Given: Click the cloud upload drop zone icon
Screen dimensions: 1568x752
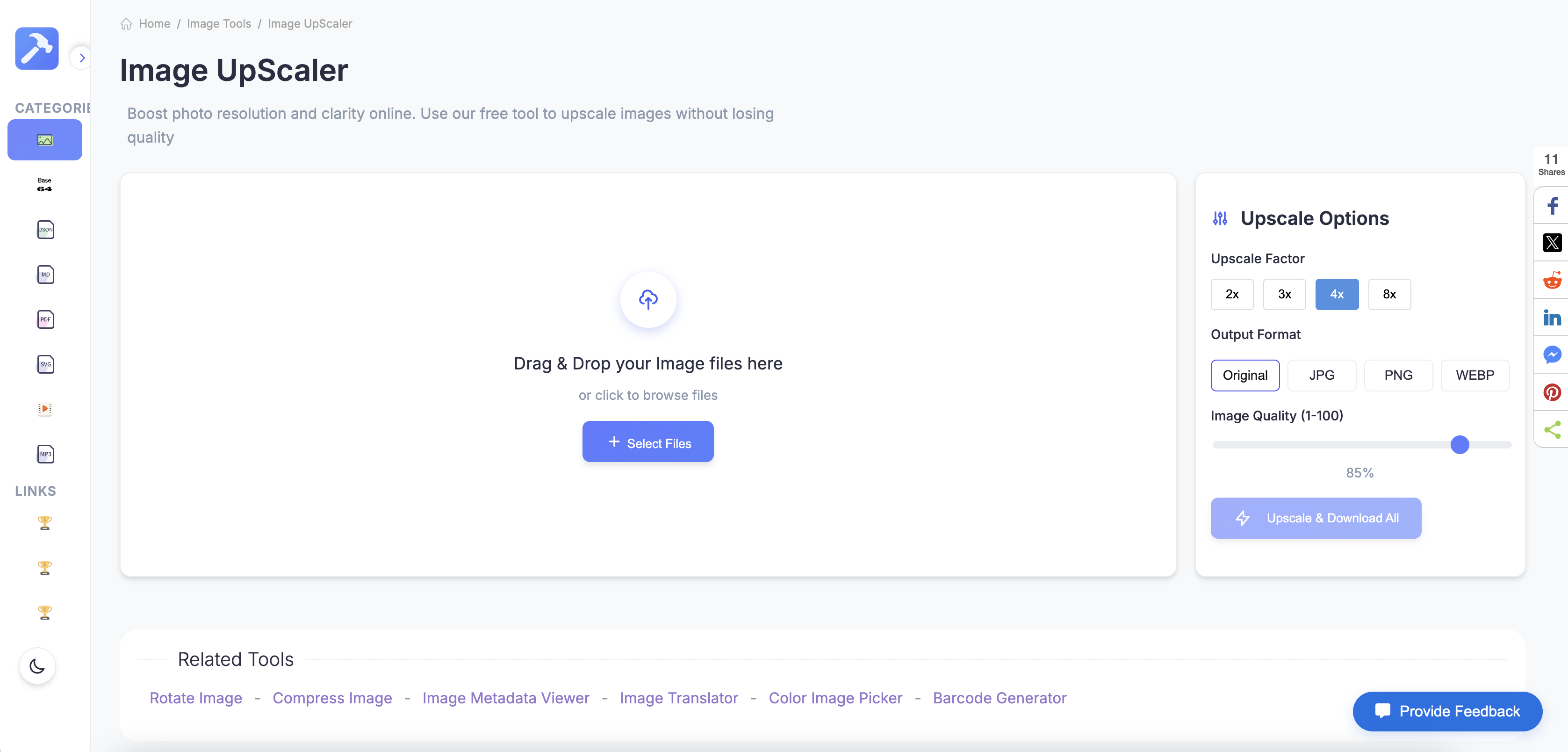Looking at the screenshot, I should (647, 299).
